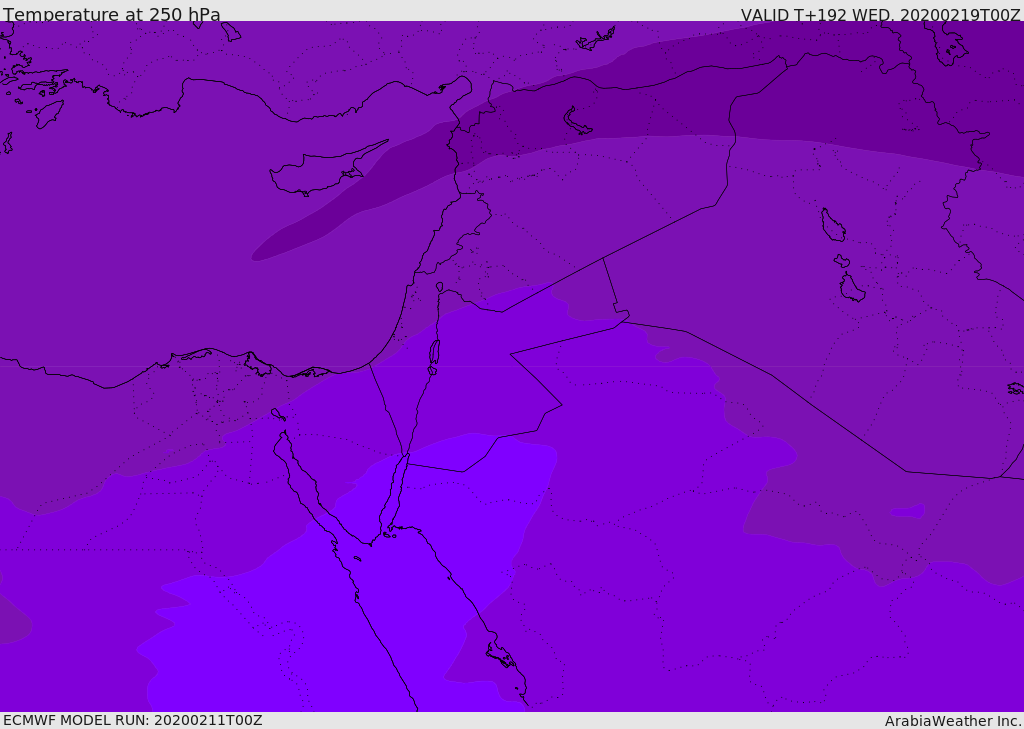Screen dimensions: 1024x729
Task: Click the lake in northern Syria
Action: [x=576, y=121]
